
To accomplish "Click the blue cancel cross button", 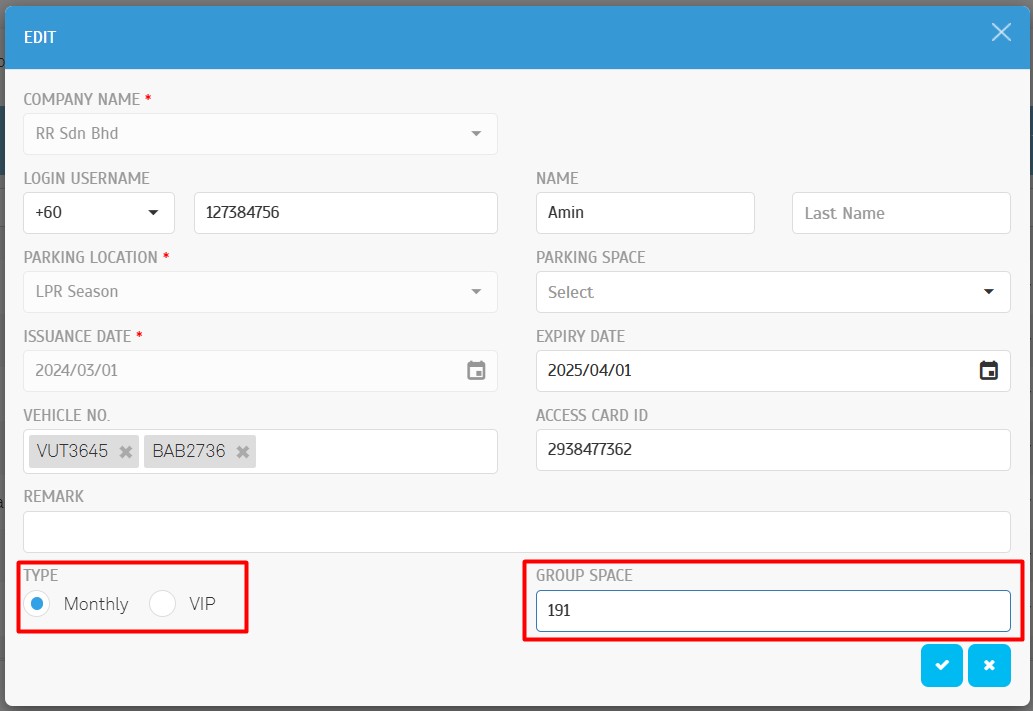I will pos(989,666).
